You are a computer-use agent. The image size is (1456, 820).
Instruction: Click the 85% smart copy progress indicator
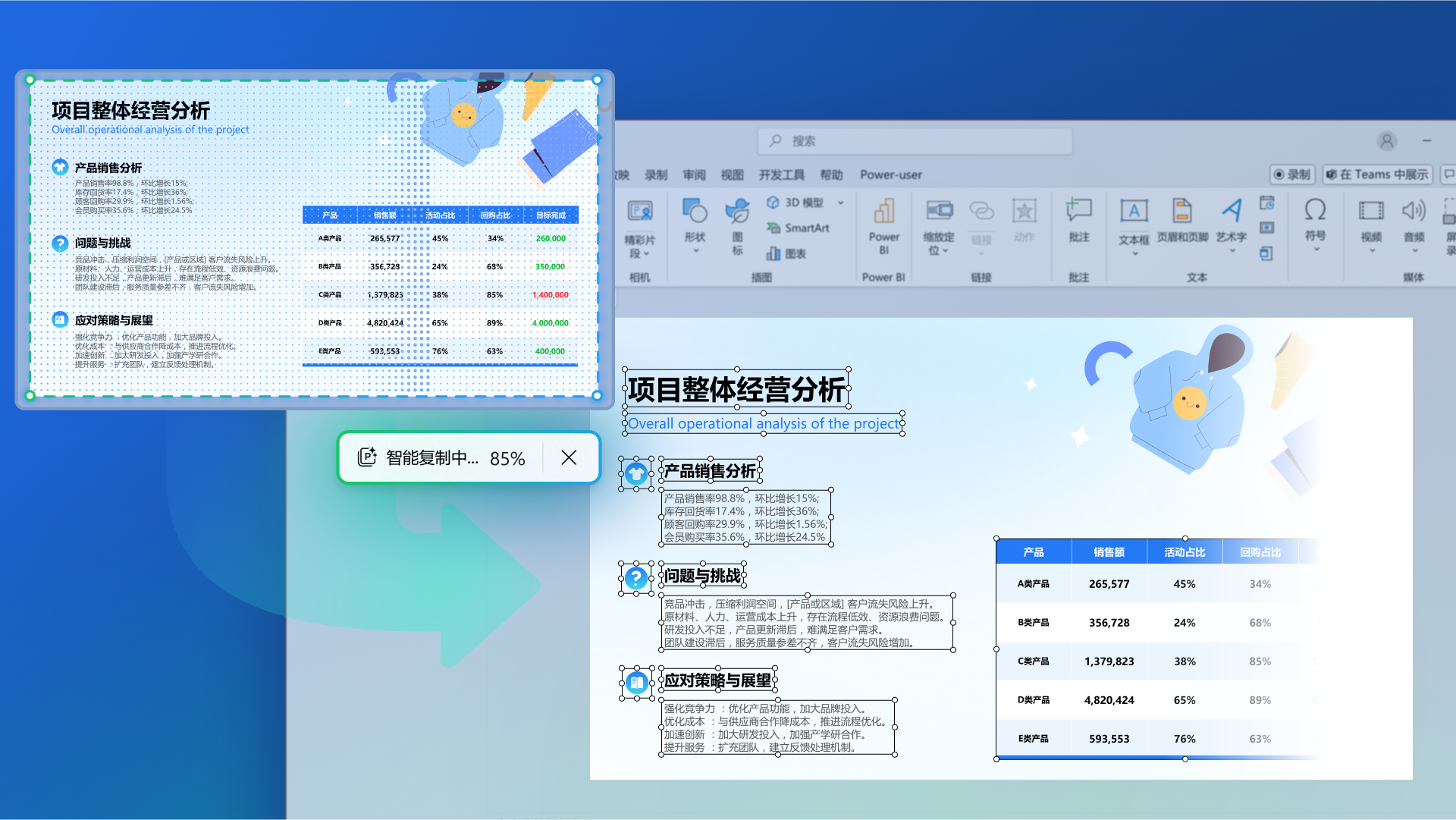click(507, 457)
